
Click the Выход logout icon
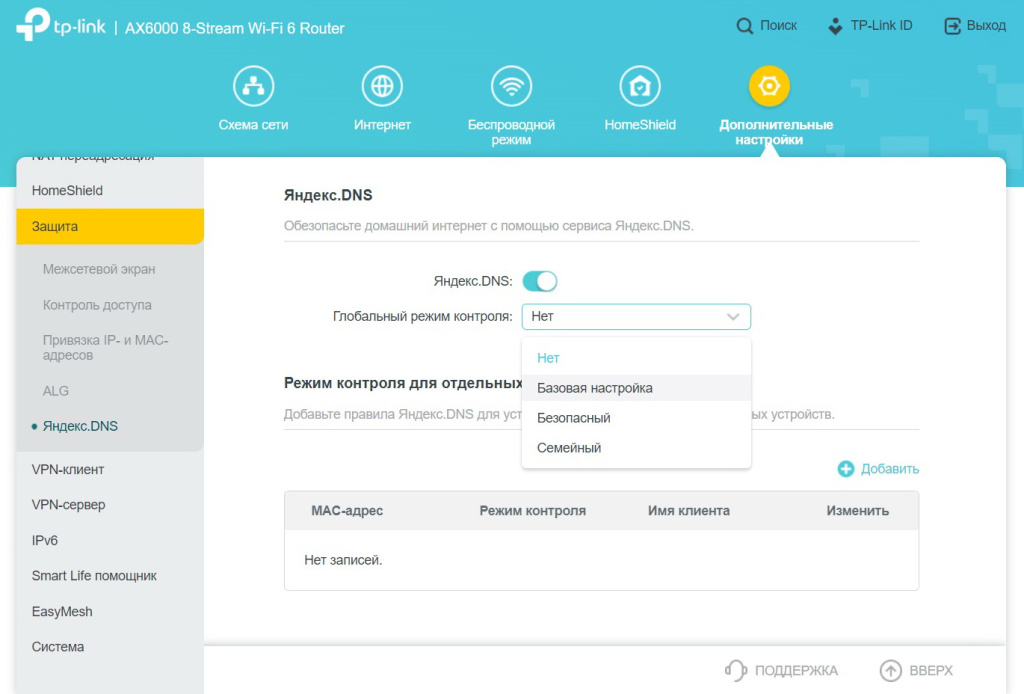pos(952,26)
